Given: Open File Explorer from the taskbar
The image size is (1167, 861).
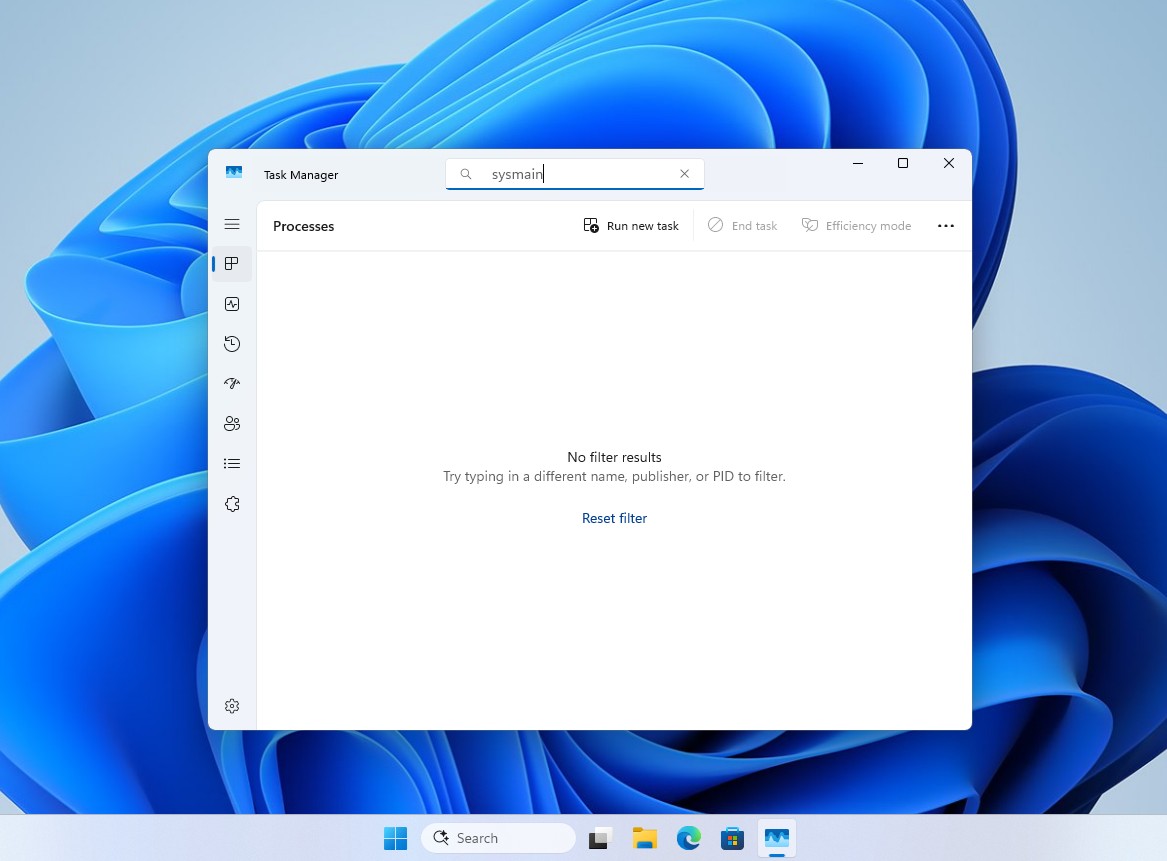Looking at the screenshot, I should tap(645, 838).
